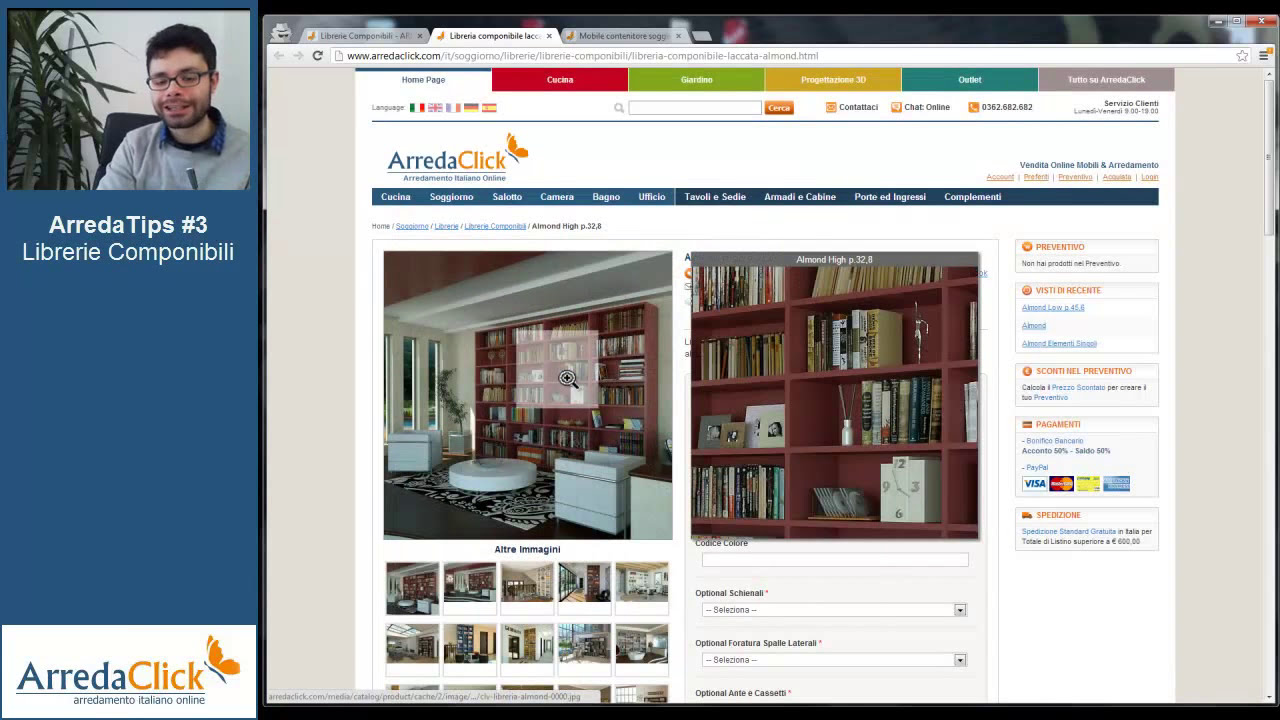Click the MasterCard icon
This screenshot has width=1280, height=720.
point(1061,484)
